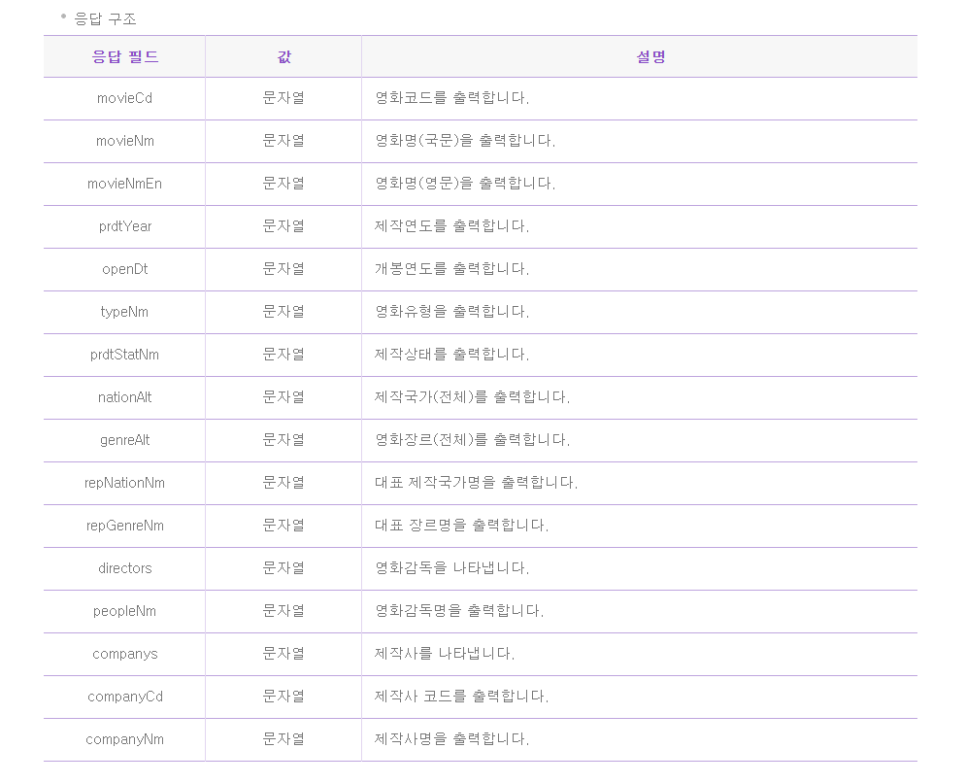Click the movieNmEn field name
This screenshot has width=966, height=783.
pos(124,184)
